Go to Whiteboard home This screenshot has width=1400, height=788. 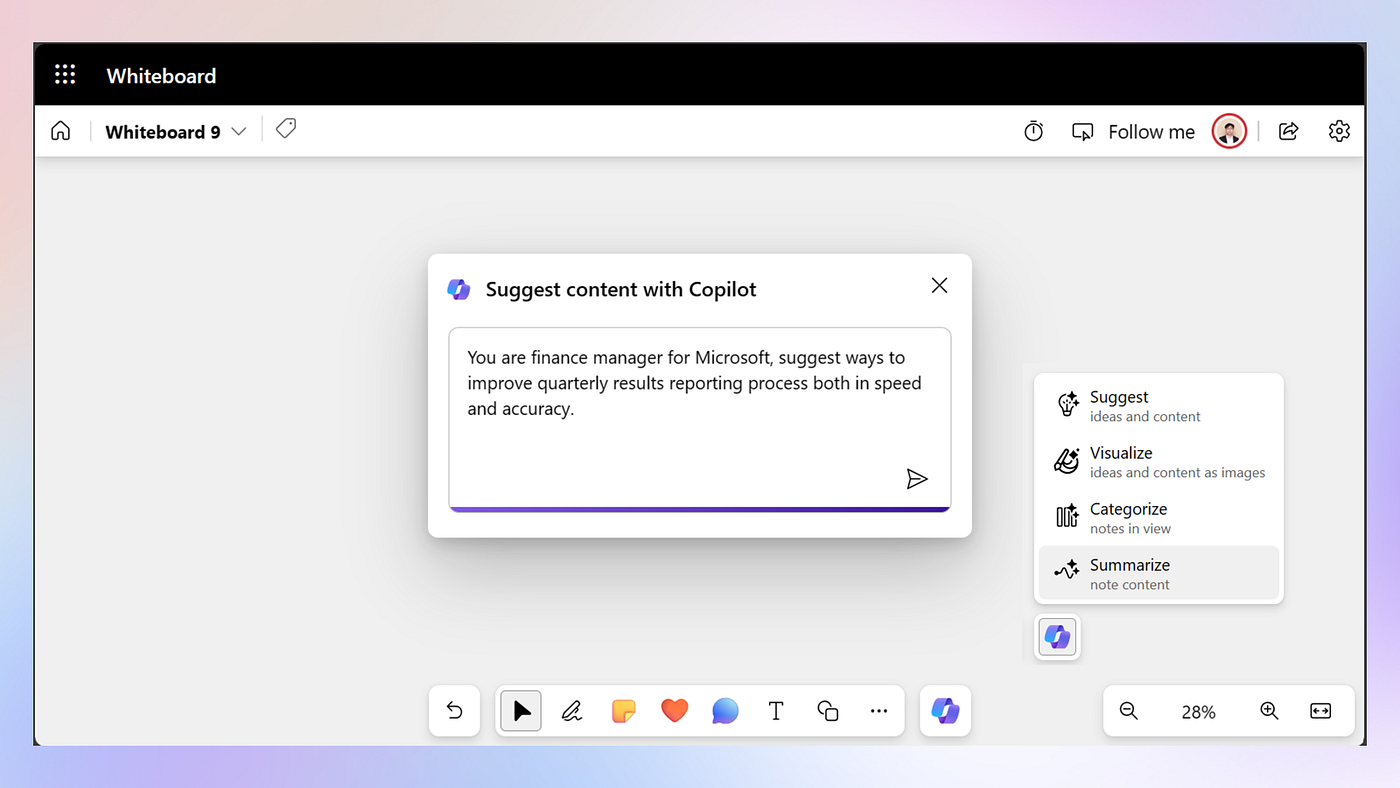61,131
